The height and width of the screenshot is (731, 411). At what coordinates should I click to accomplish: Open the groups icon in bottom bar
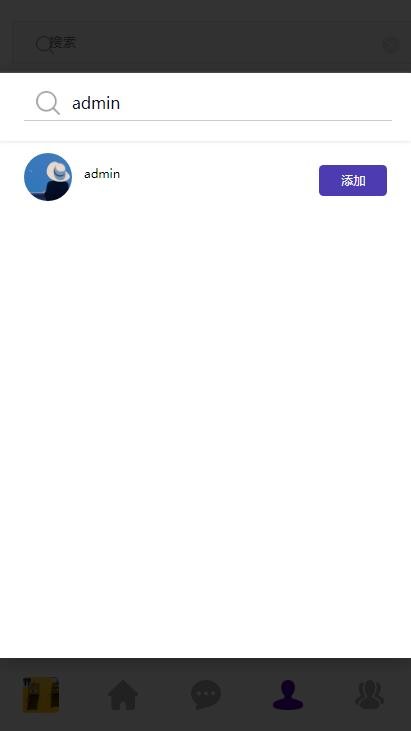pos(370,695)
